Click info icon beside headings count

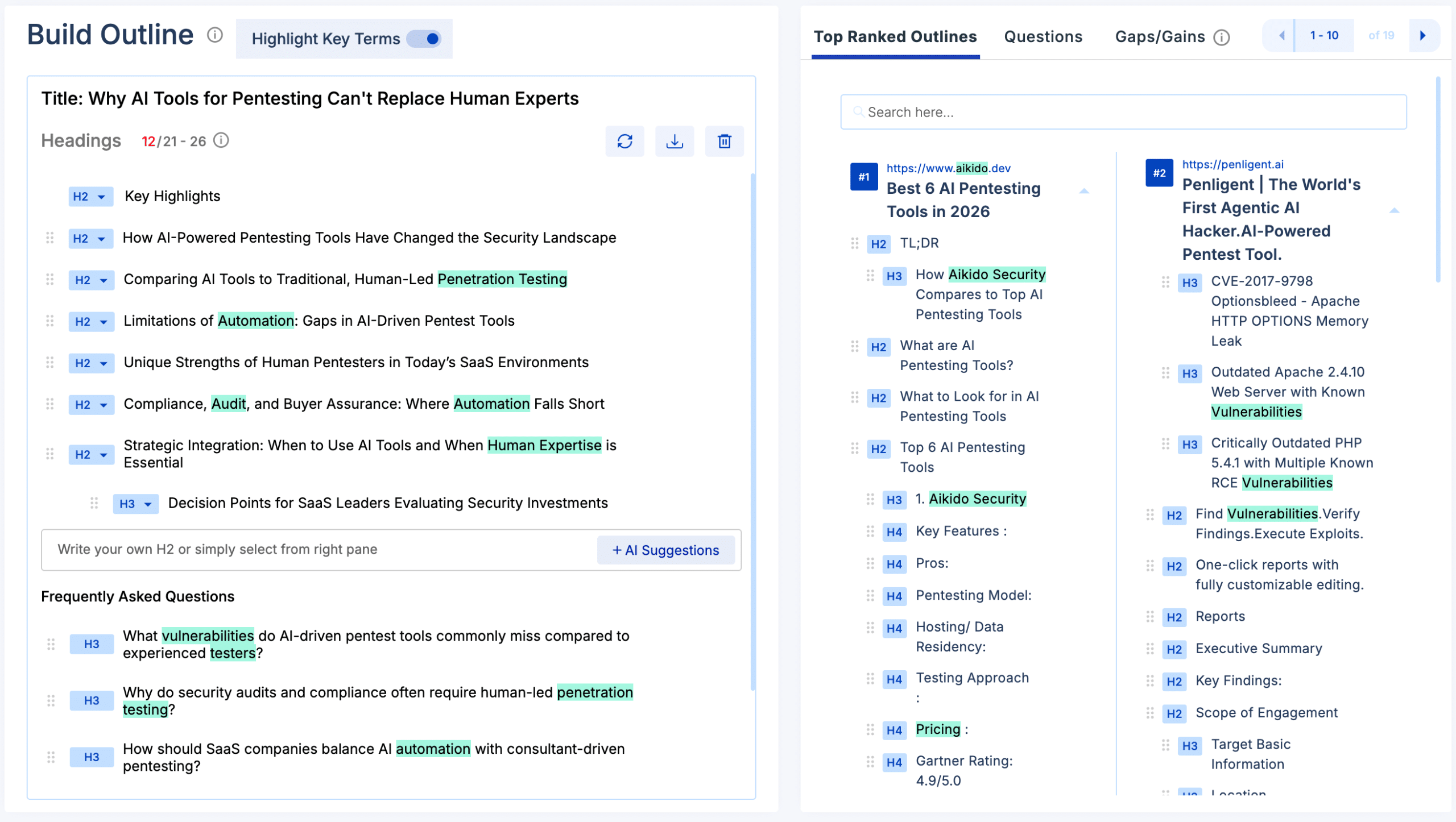coord(221,140)
